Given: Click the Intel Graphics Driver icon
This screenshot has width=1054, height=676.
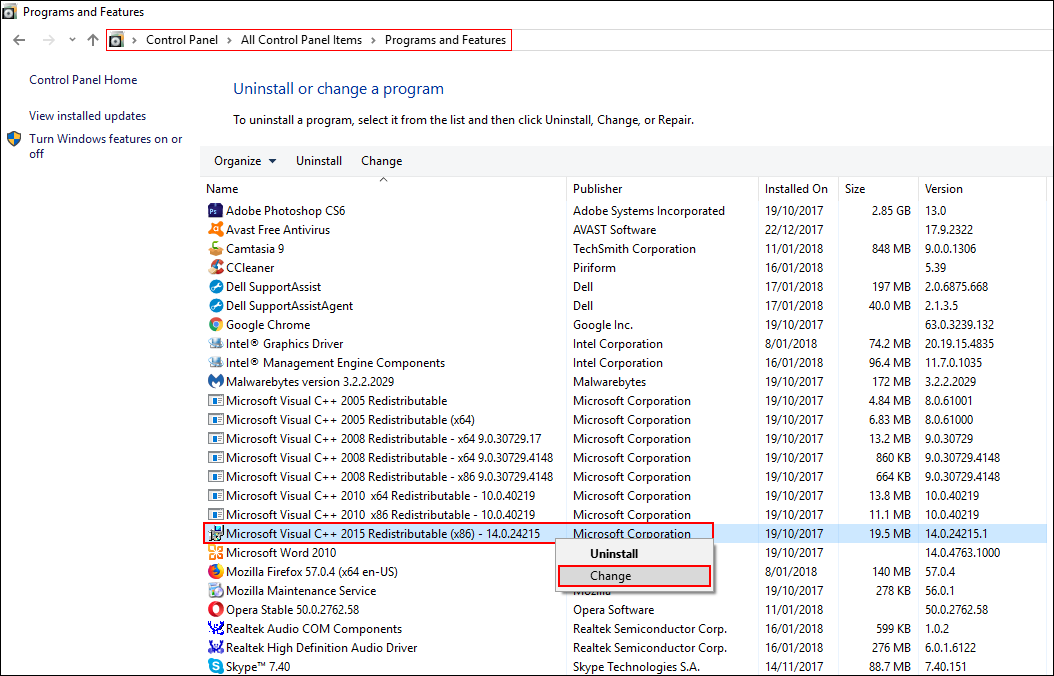Looking at the screenshot, I should [x=215, y=343].
